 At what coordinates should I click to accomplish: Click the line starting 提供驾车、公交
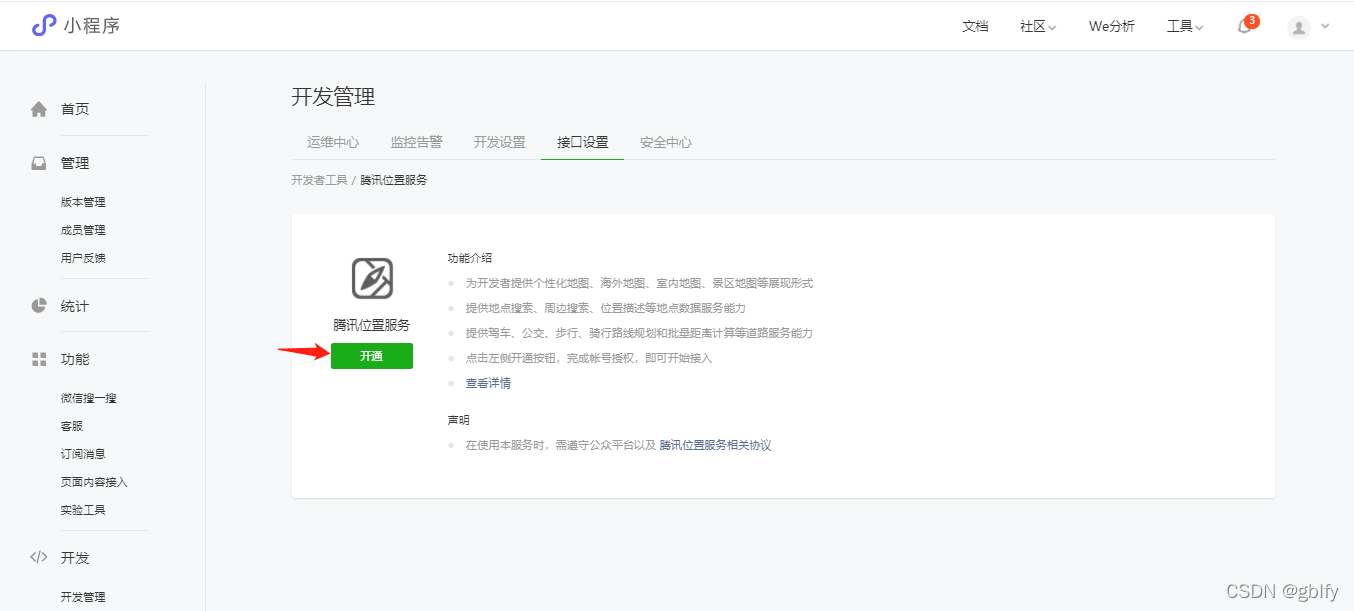tap(639, 333)
